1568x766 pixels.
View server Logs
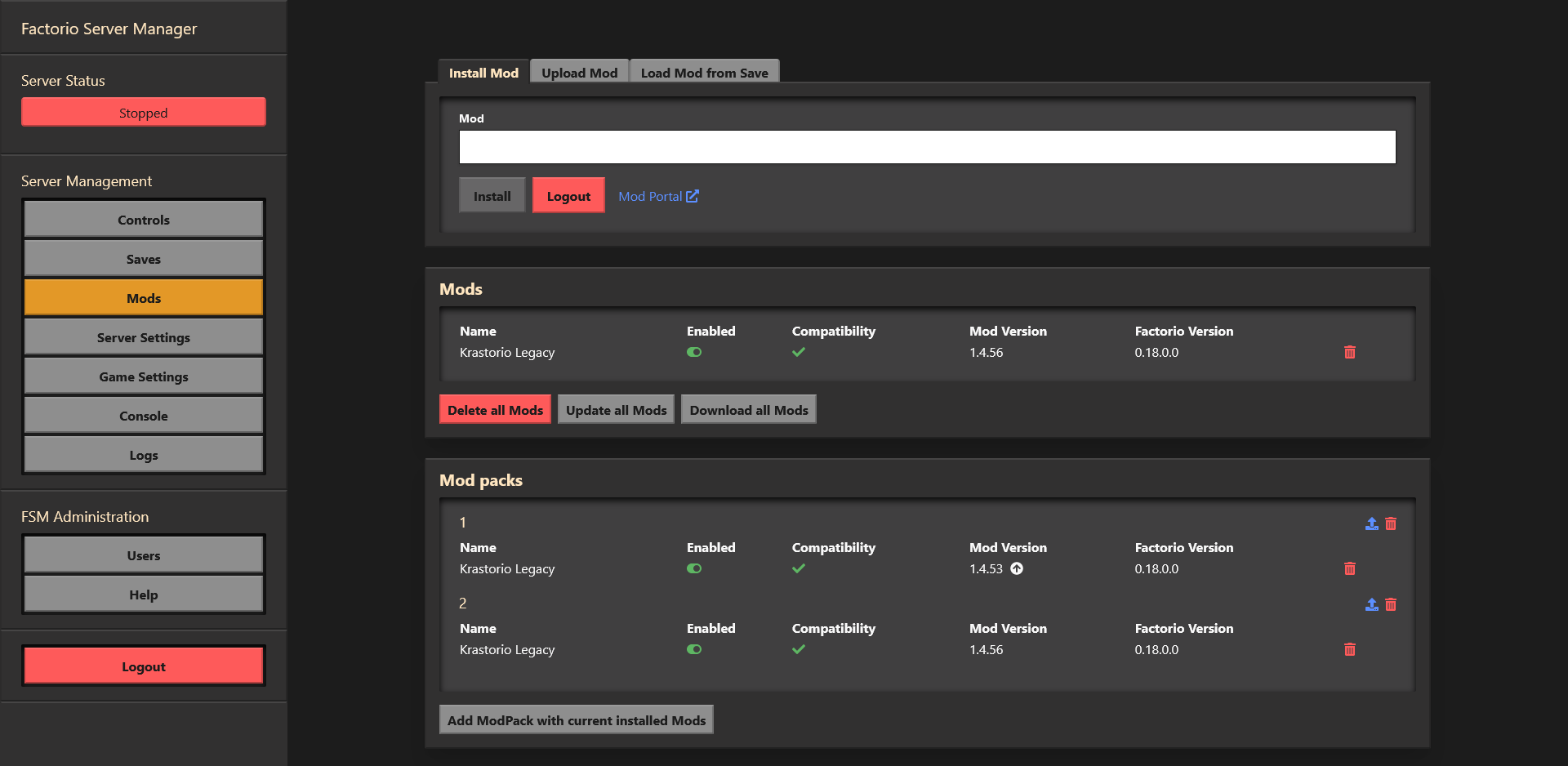(144, 455)
